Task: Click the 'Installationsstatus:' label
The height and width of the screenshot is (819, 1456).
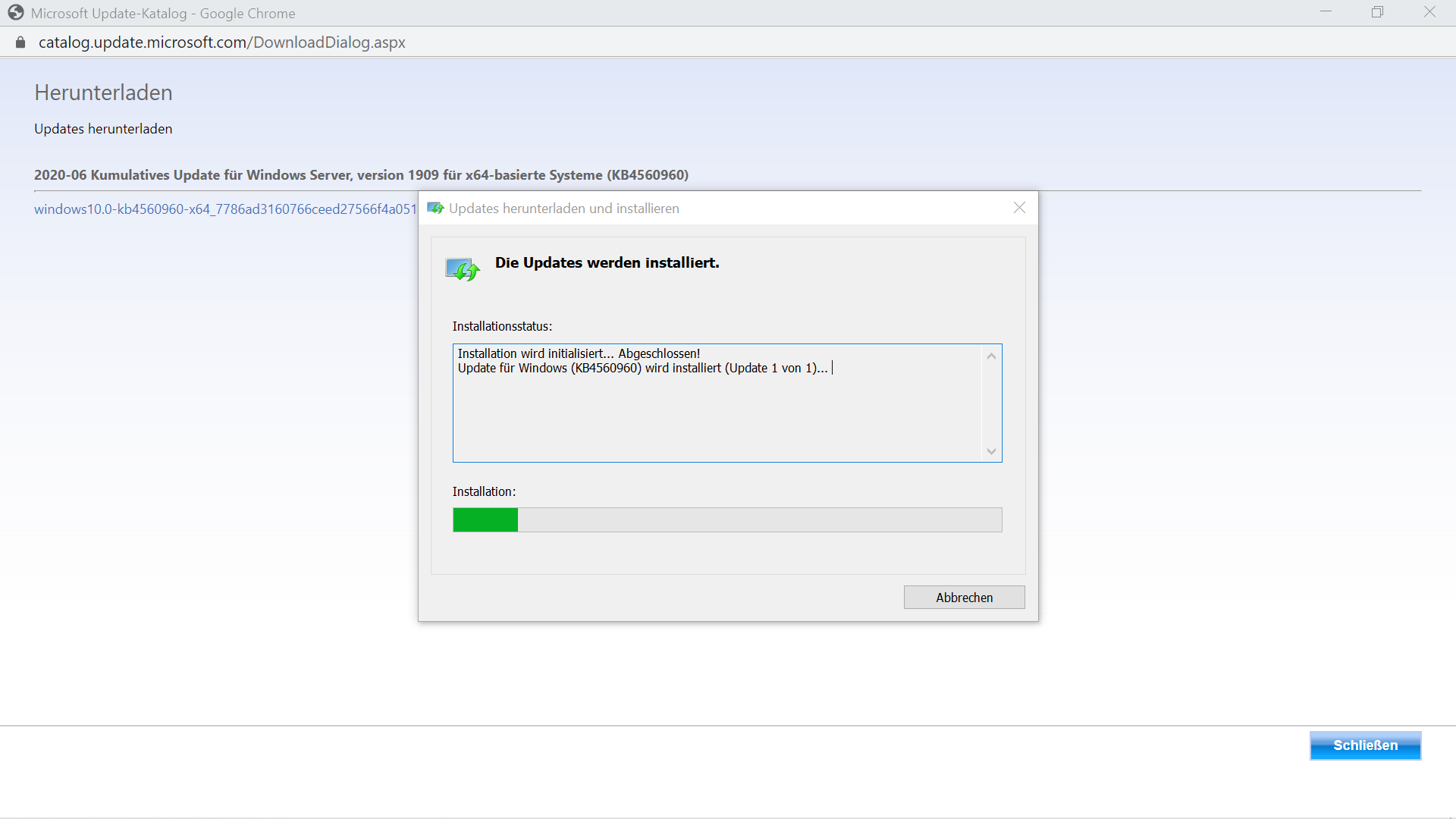Action: coord(502,326)
